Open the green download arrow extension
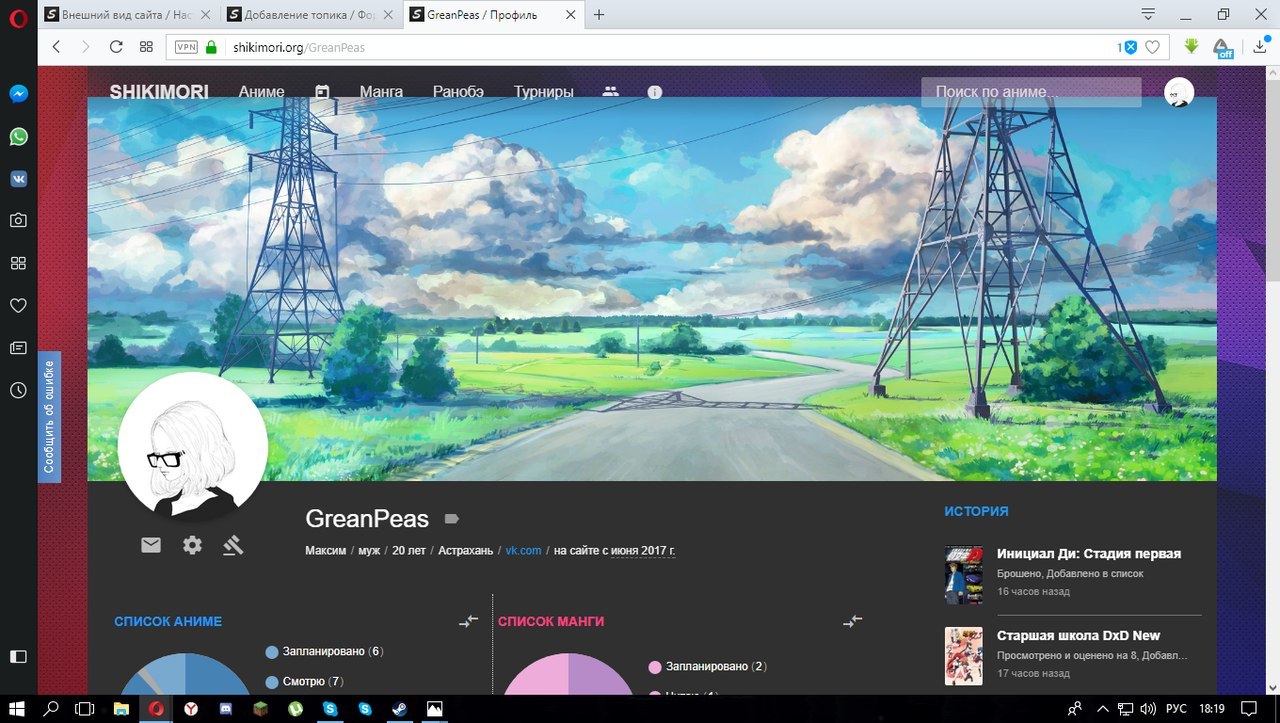This screenshot has height=723, width=1280. click(x=1191, y=46)
